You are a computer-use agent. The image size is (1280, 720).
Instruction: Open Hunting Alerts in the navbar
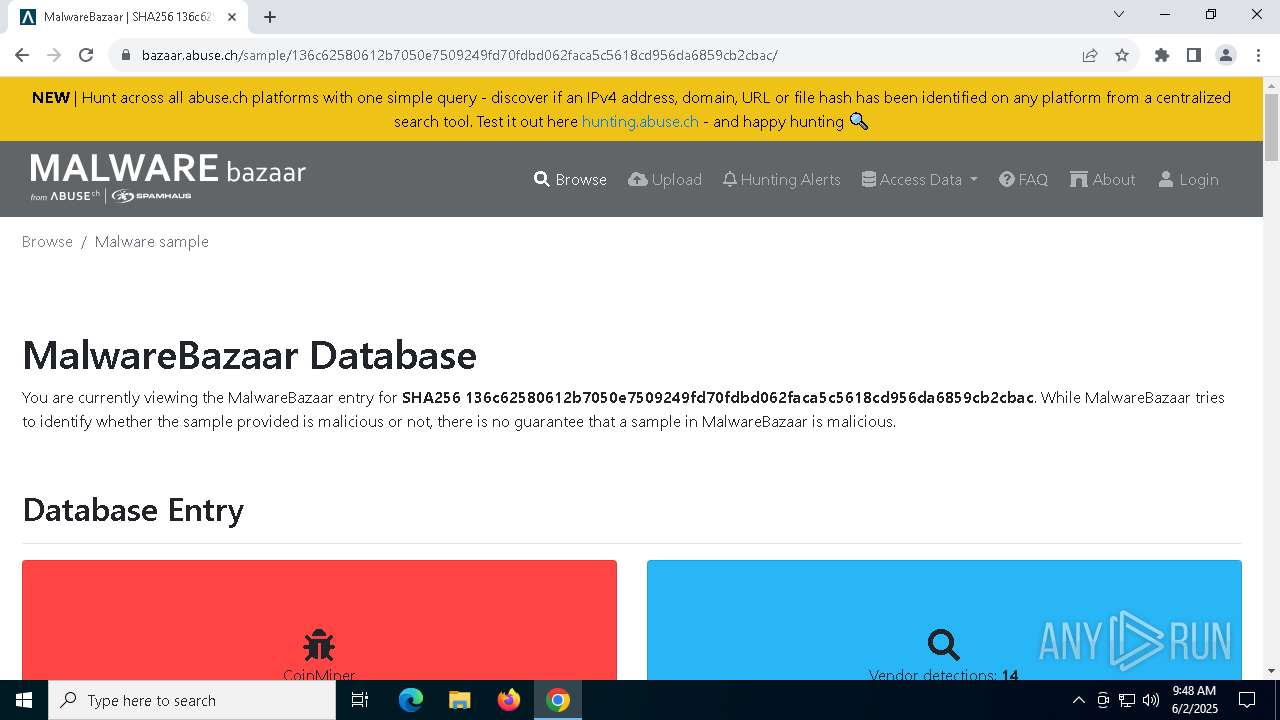click(781, 179)
